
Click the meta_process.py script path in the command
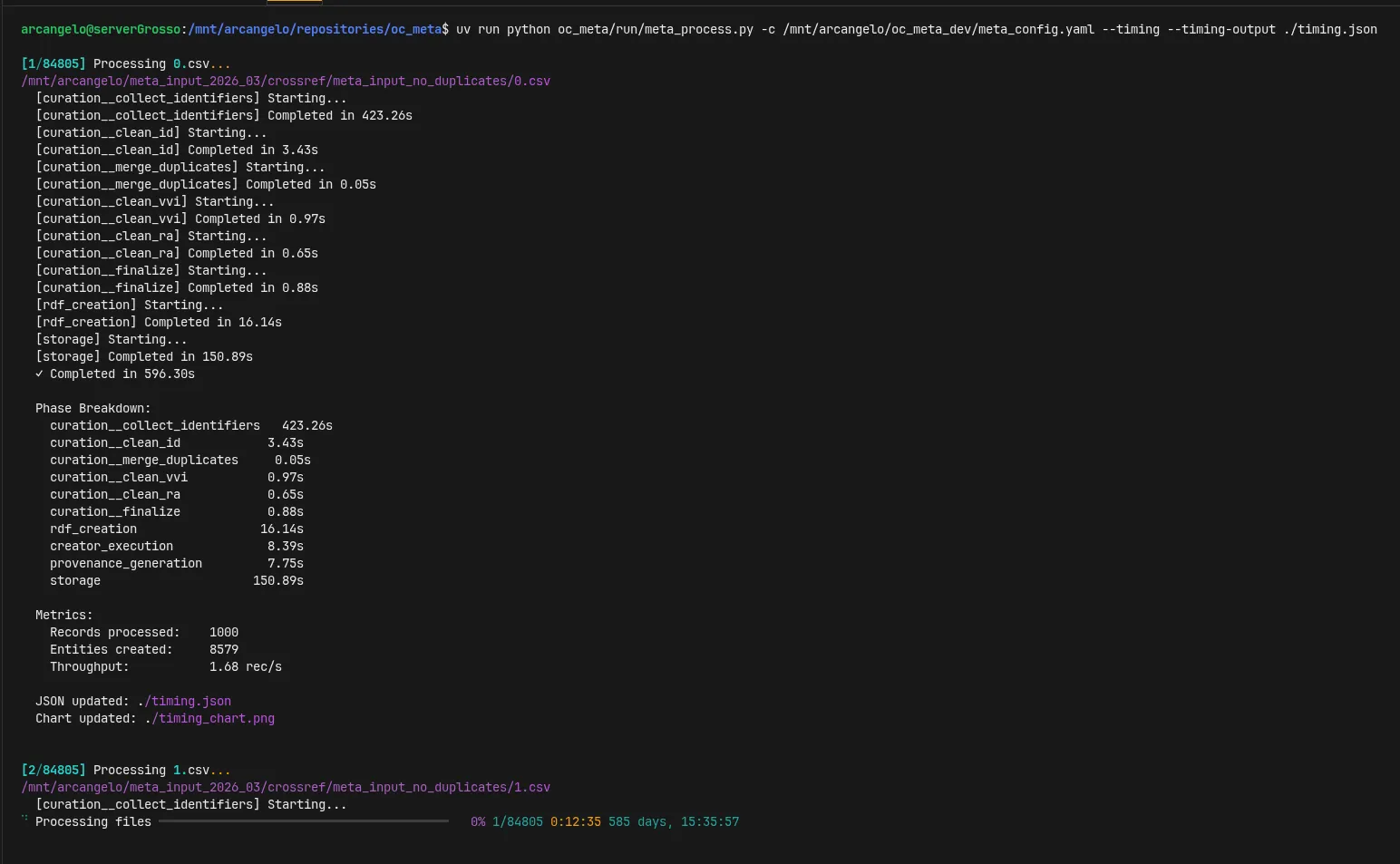656,29
